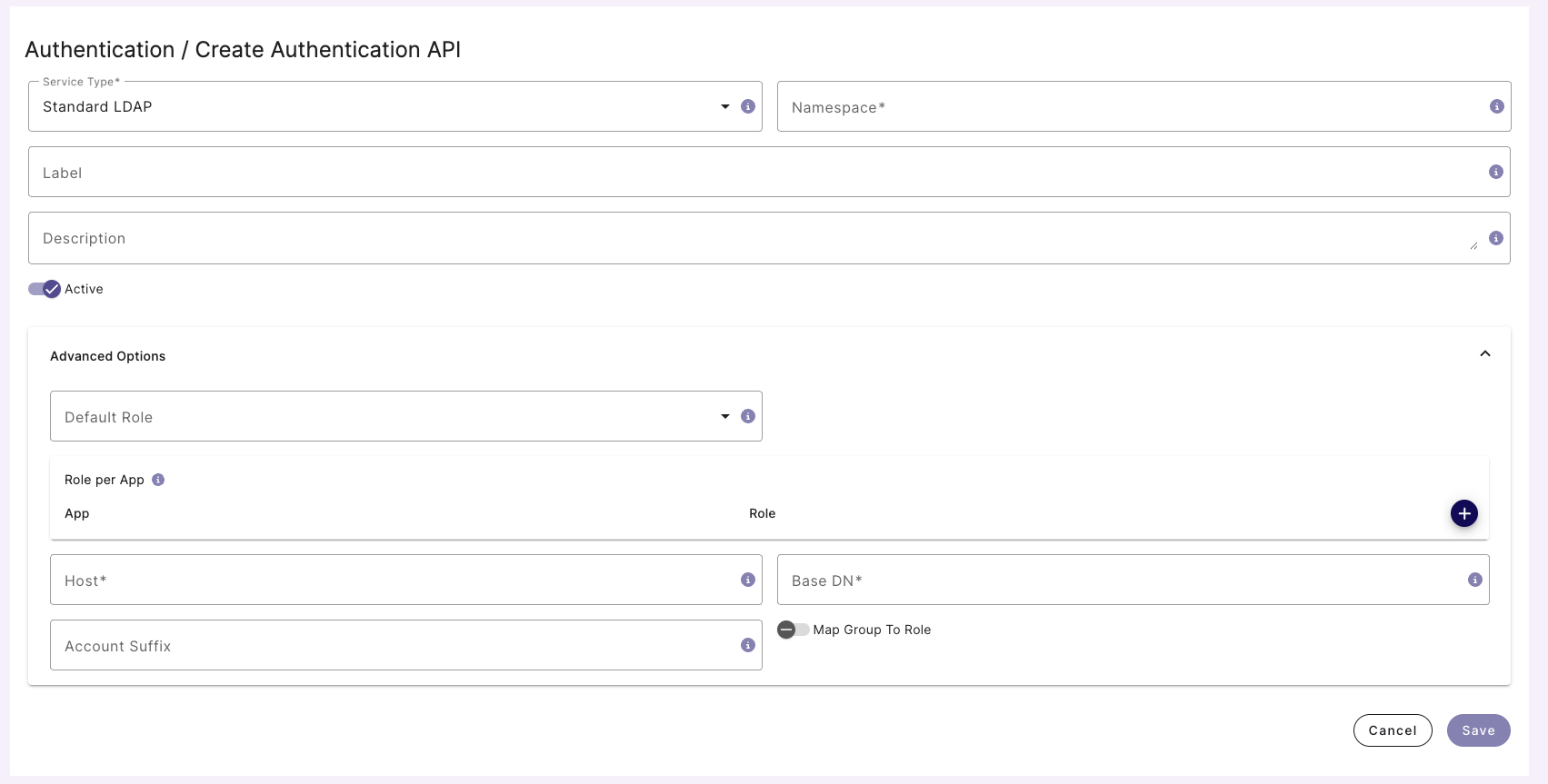1548x784 pixels.
Task: Click into the Base DN input field
Action: [x=1118, y=581]
